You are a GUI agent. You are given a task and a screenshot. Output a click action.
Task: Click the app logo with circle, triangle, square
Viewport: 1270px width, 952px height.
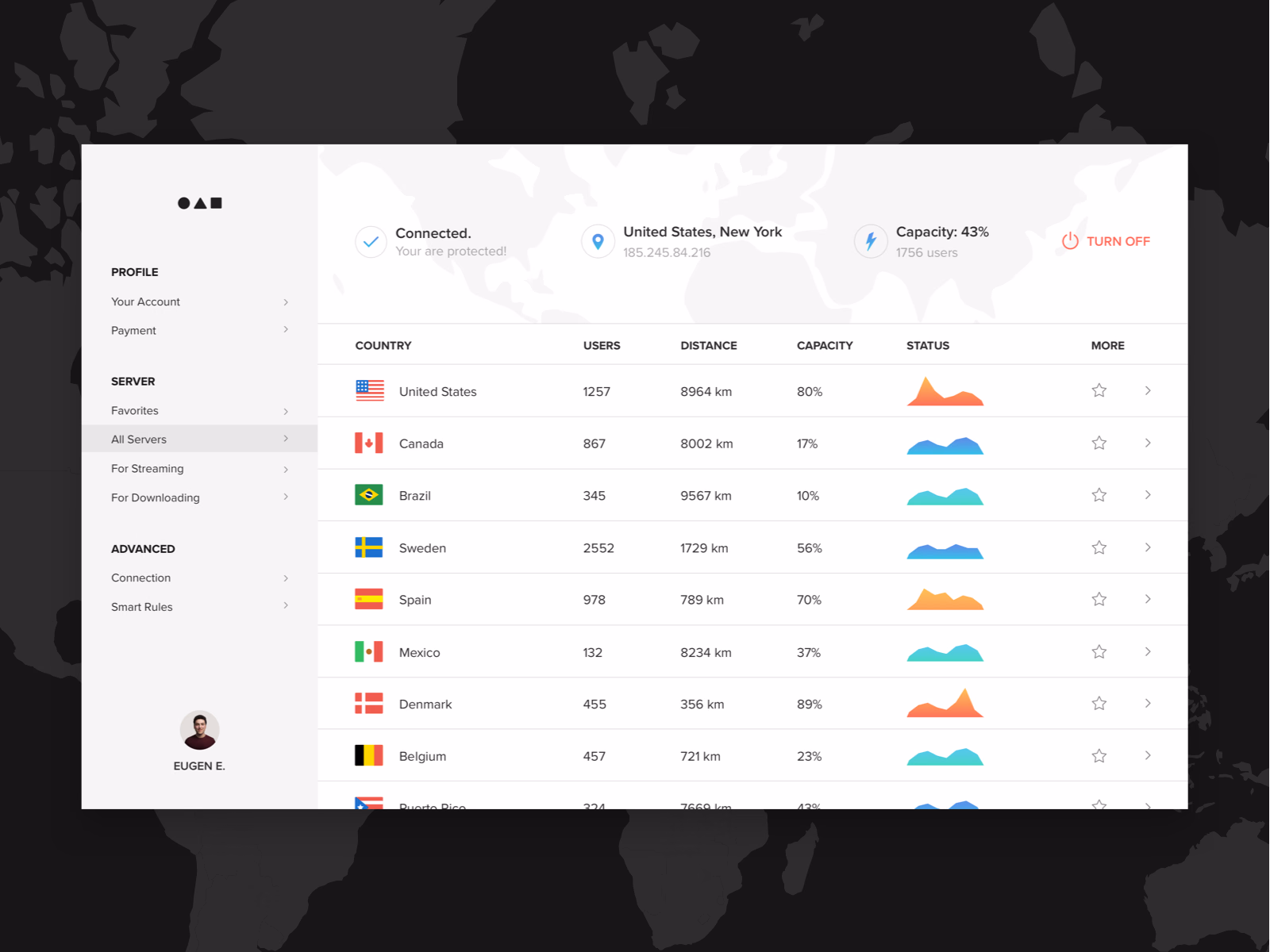(x=199, y=203)
